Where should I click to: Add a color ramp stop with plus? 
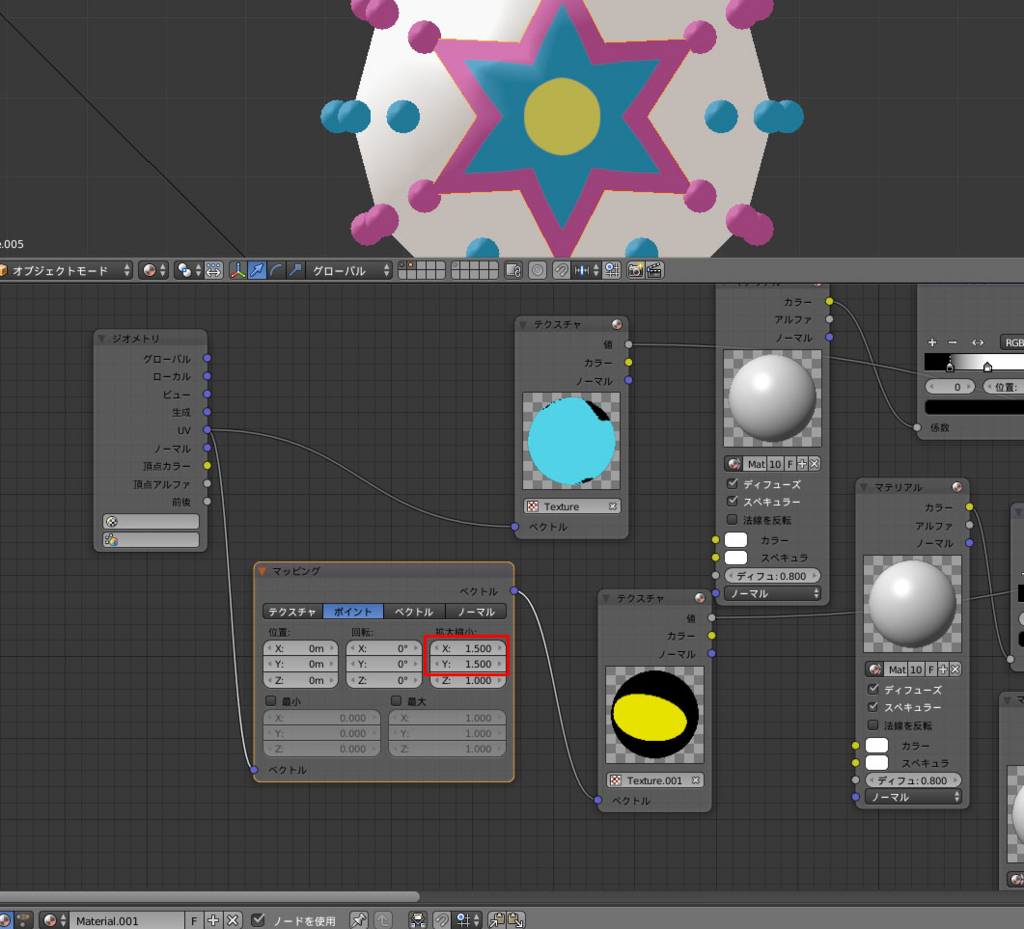coord(932,342)
